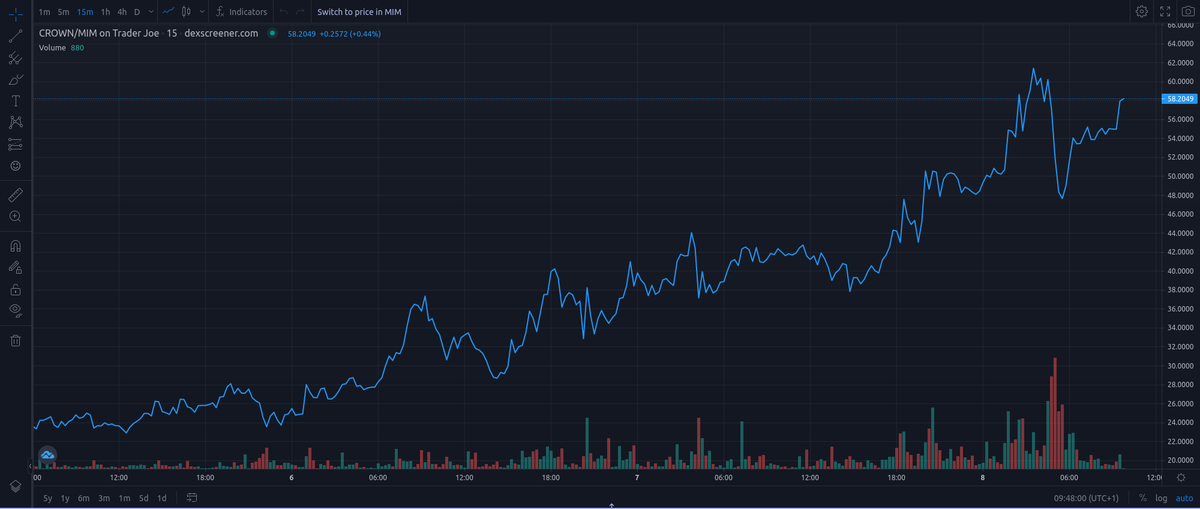Click the green market status dot
The image size is (1200, 509).
coord(272,33)
